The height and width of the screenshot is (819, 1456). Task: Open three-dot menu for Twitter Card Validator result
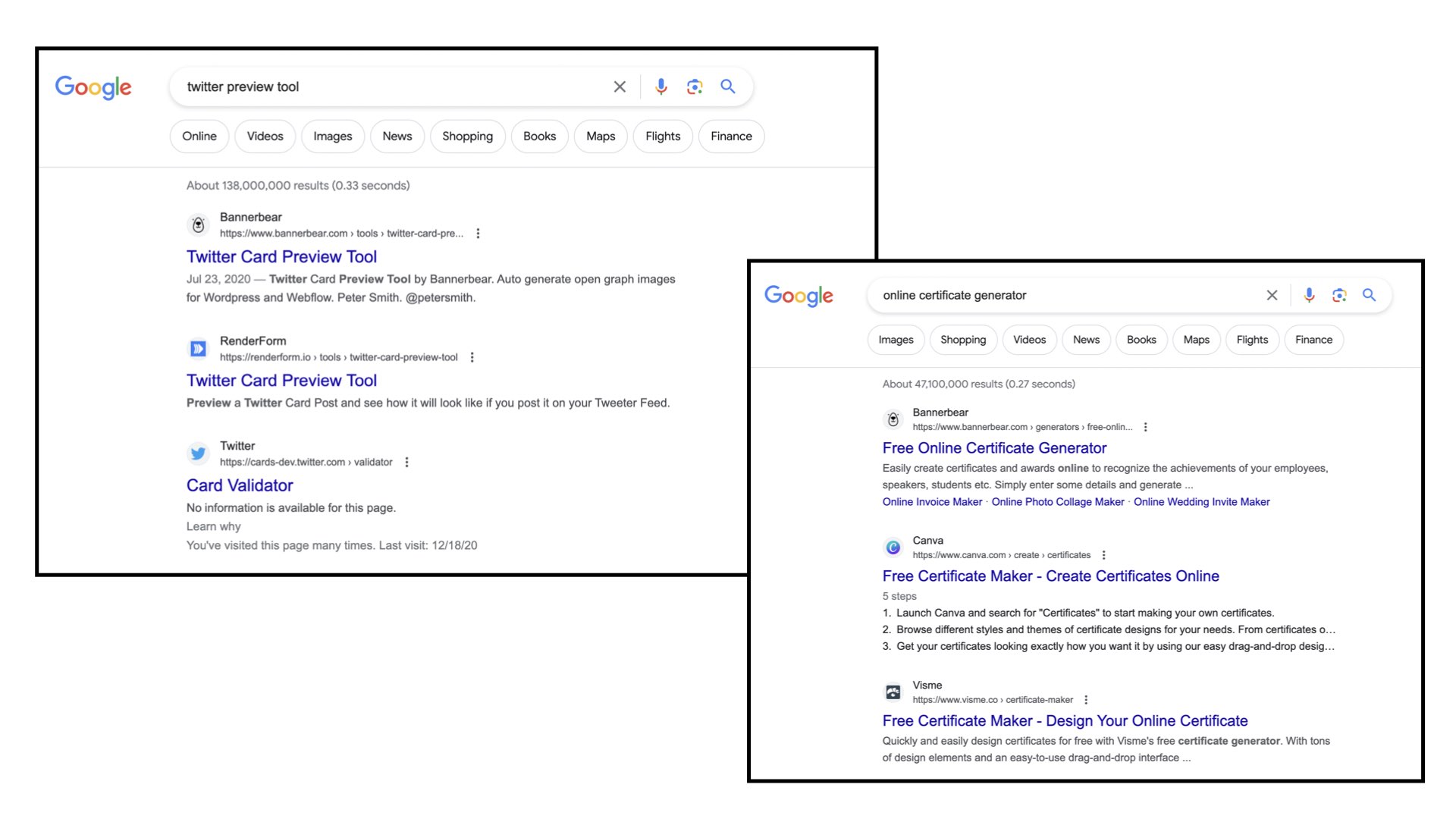coord(406,462)
